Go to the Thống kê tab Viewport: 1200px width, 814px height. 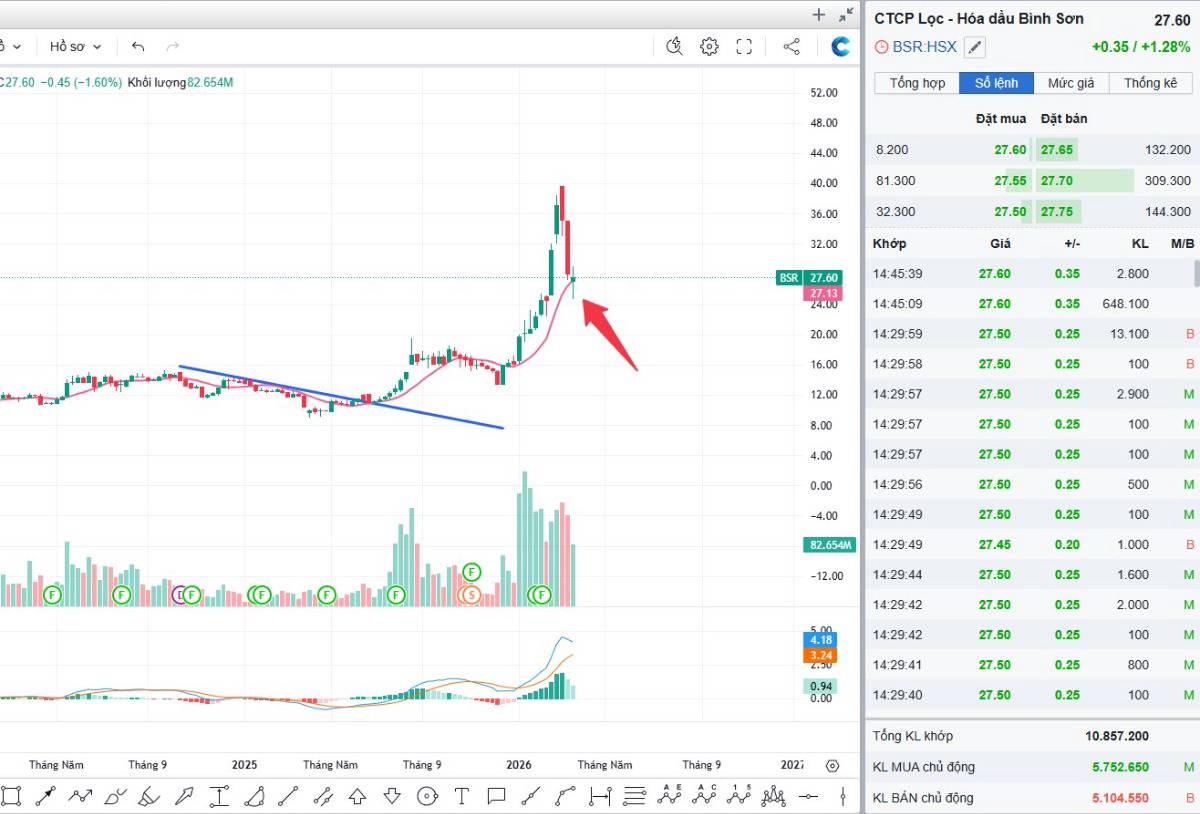[x=1150, y=83]
